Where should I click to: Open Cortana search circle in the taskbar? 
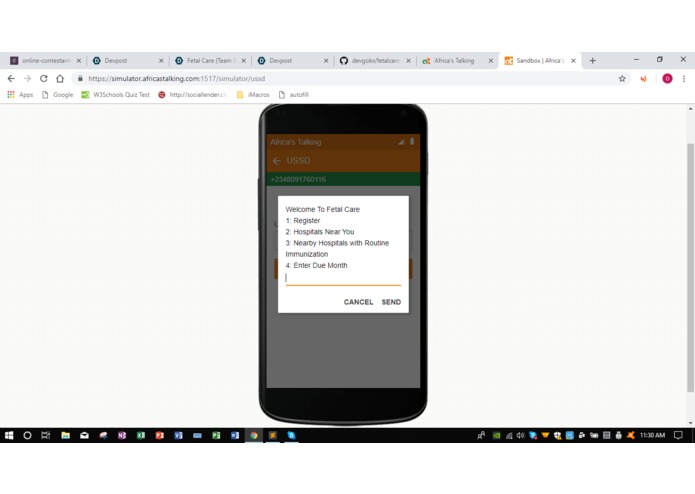point(27,435)
